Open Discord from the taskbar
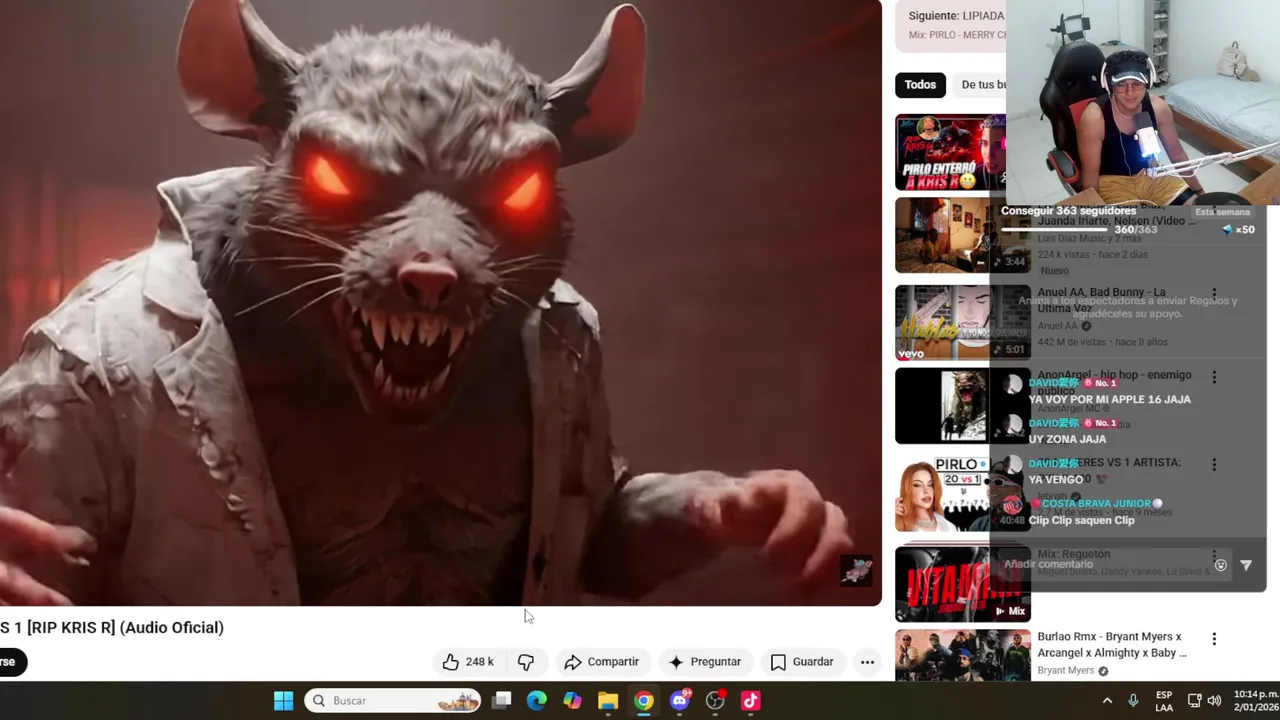Image resolution: width=1280 pixels, height=720 pixels. click(x=680, y=701)
